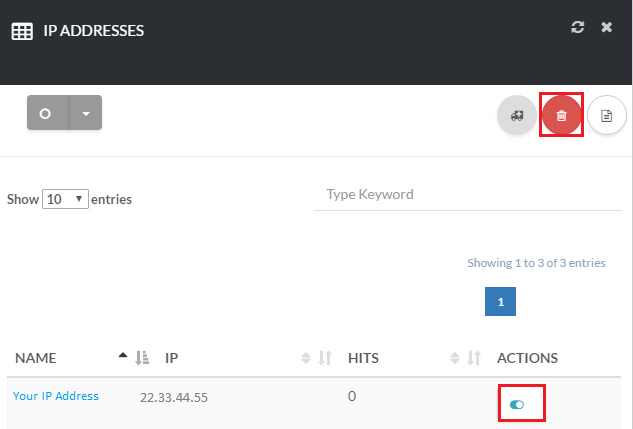Toggle the switch for Your IP Address
The image size is (633, 429).
(x=517, y=404)
